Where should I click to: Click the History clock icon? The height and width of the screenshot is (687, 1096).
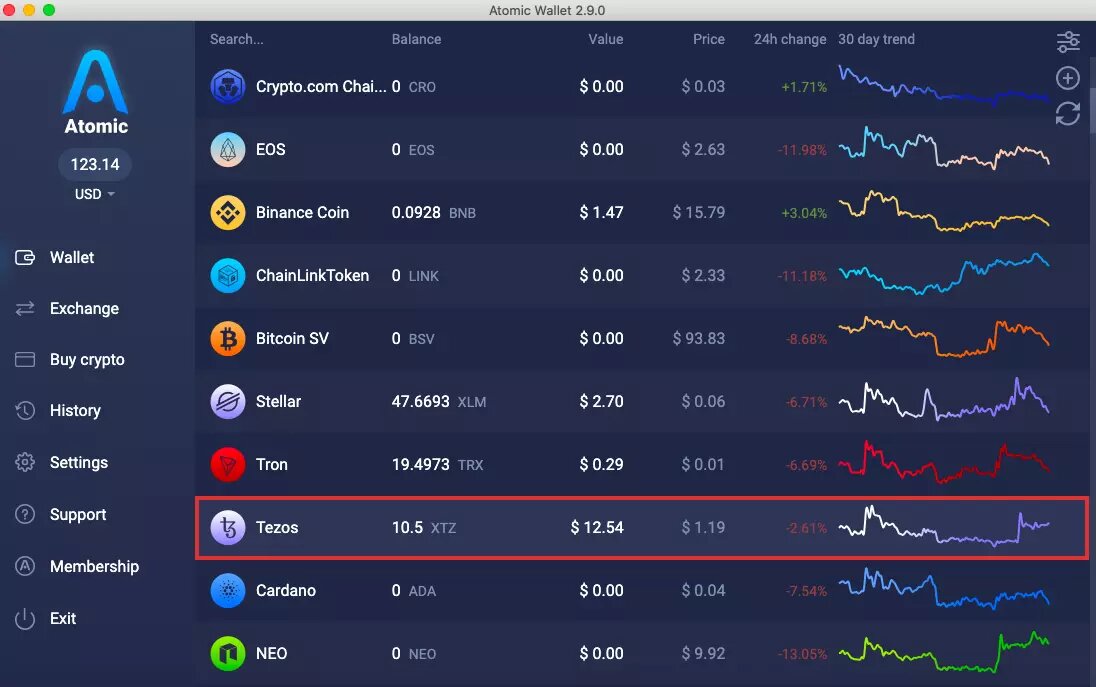(x=24, y=410)
